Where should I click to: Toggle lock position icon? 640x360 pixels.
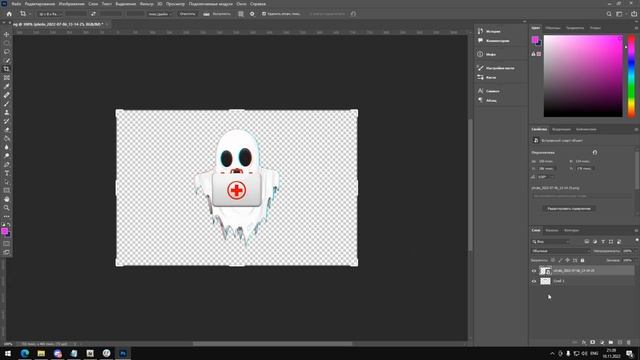567,260
